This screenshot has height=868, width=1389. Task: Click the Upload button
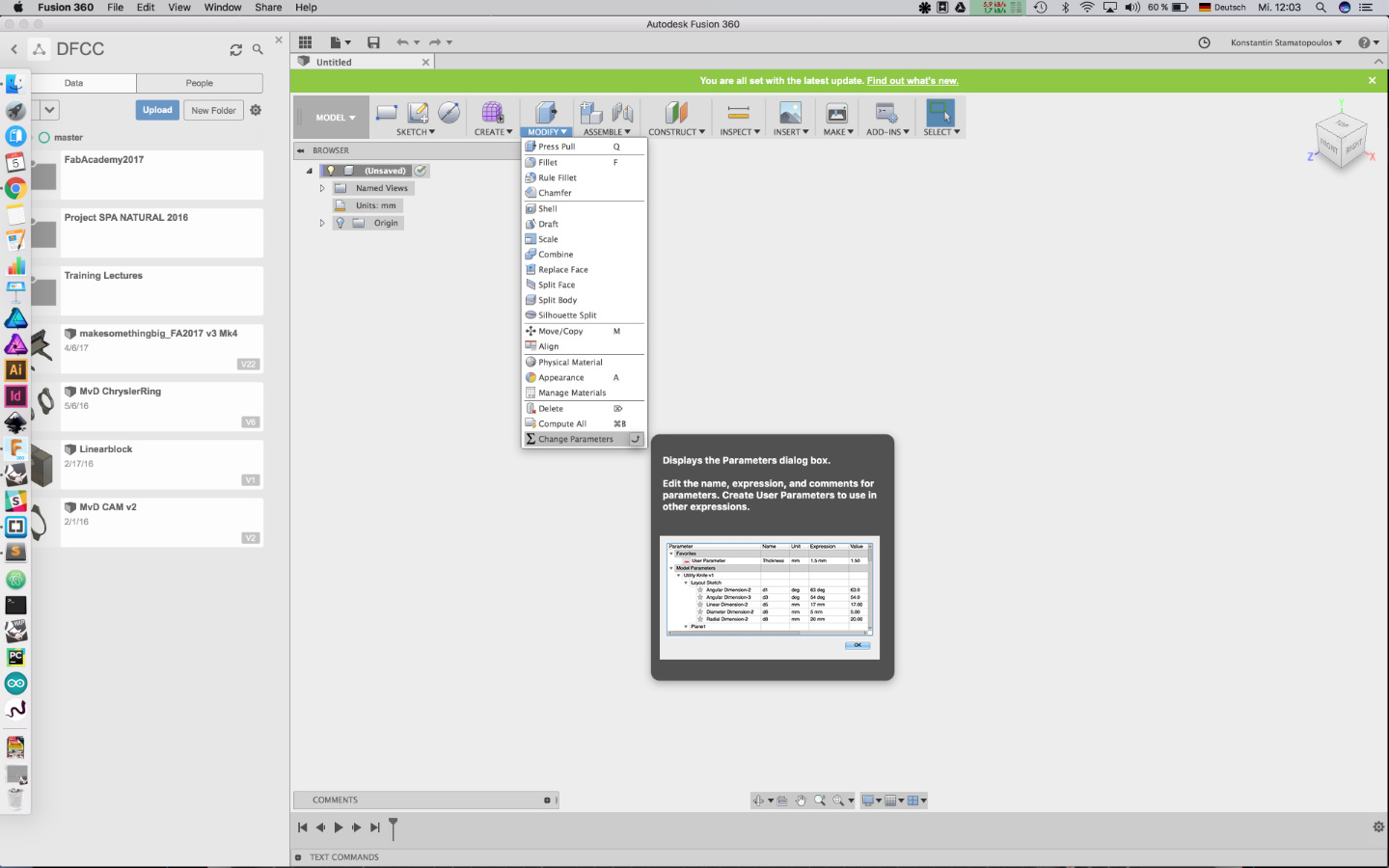[x=157, y=110]
